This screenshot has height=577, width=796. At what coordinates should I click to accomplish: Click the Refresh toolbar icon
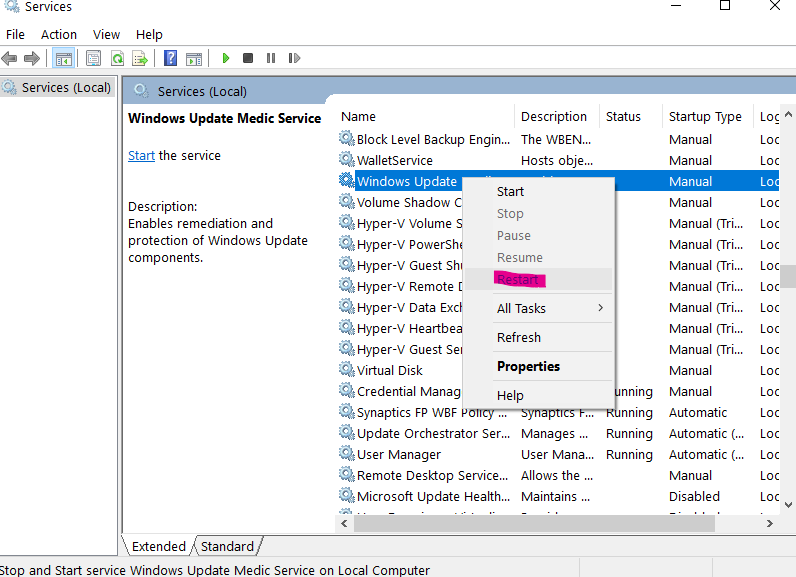click(x=117, y=58)
